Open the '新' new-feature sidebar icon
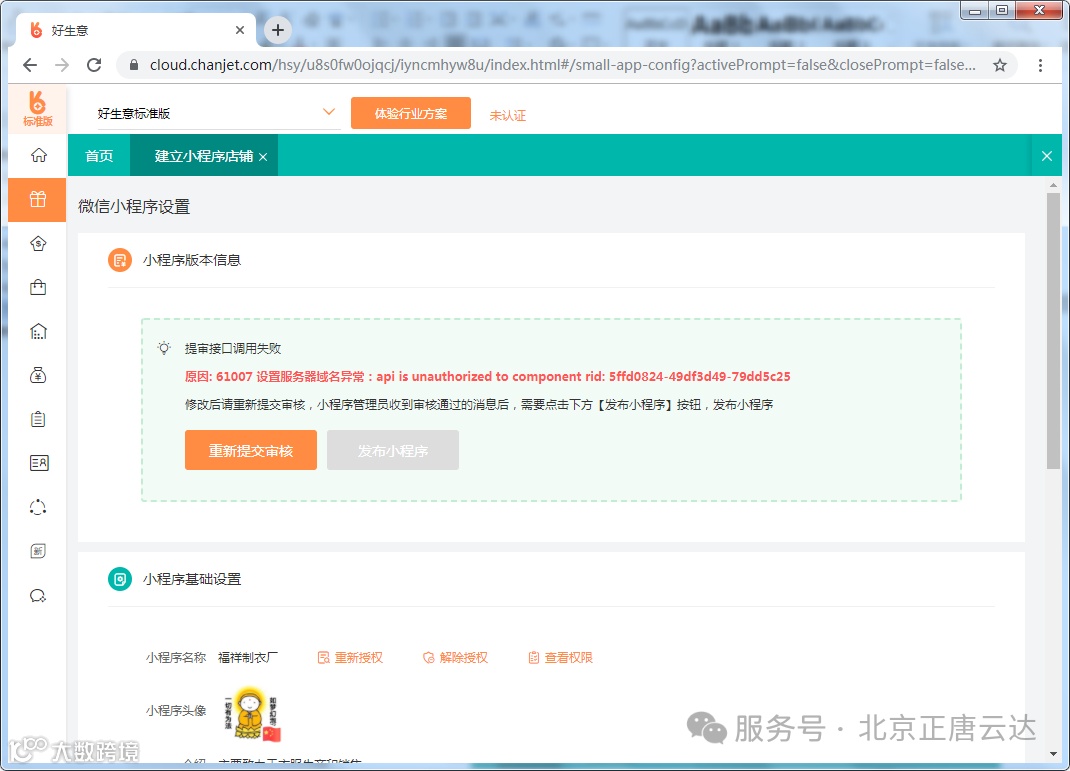This screenshot has width=1070, height=771. click(x=38, y=551)
